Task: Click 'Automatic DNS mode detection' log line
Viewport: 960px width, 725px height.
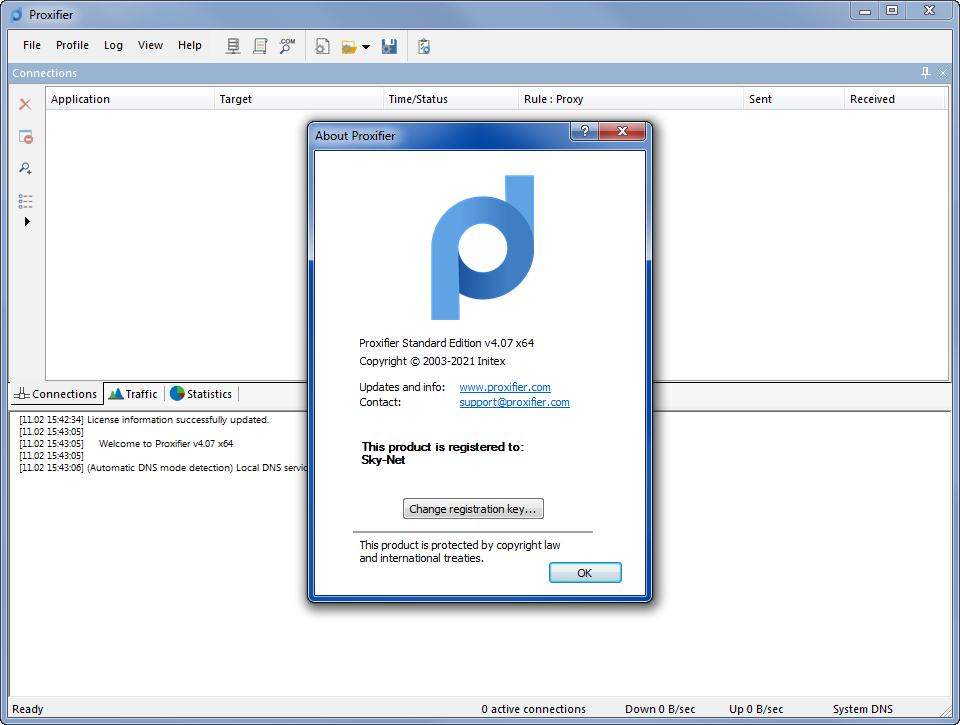Action: pos(163,467)
